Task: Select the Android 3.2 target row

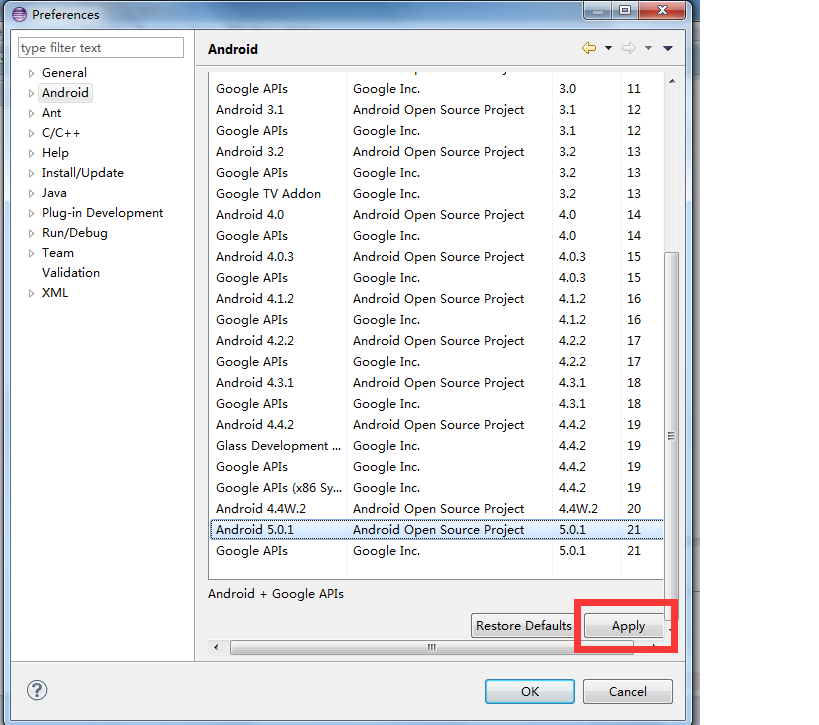Action: pyautogui.click(x=436, y=152)
